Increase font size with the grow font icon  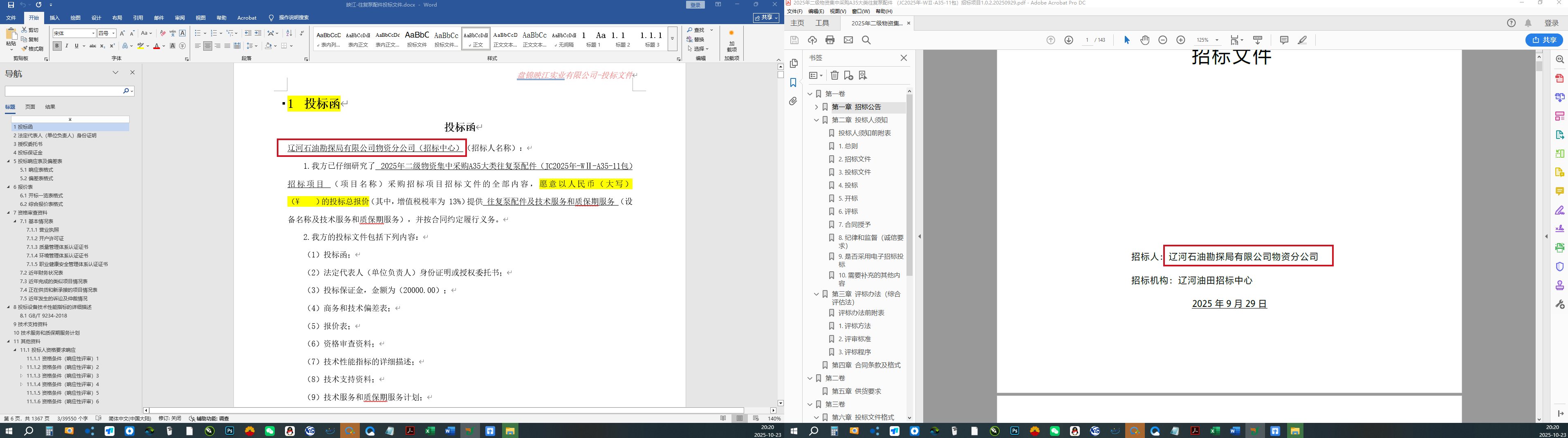(122, 33)
